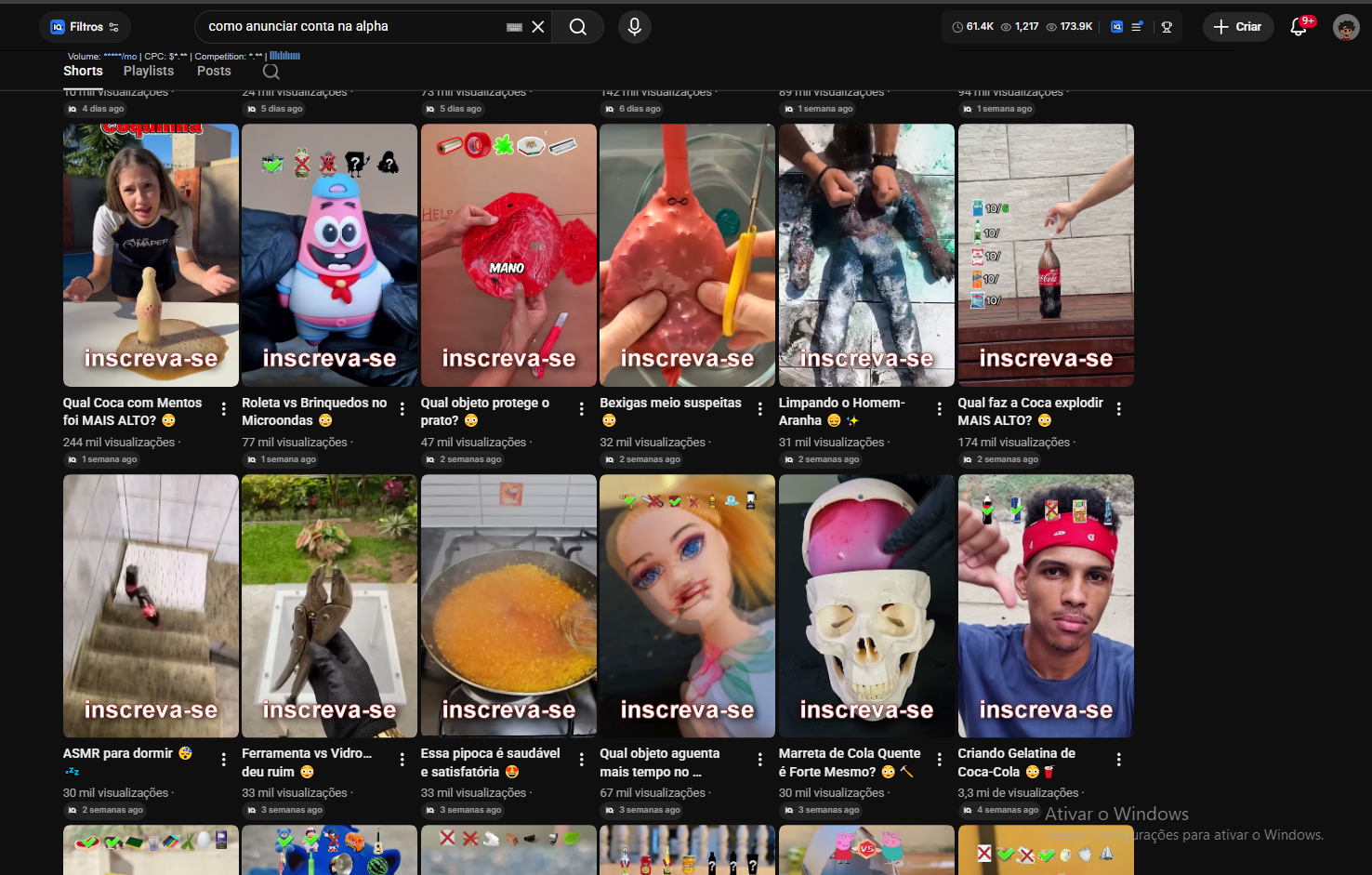Open options for "Ferramenta vs Vidro... deu ruim"
This screenshot has width=1372, height=875.
coord(402,760)
